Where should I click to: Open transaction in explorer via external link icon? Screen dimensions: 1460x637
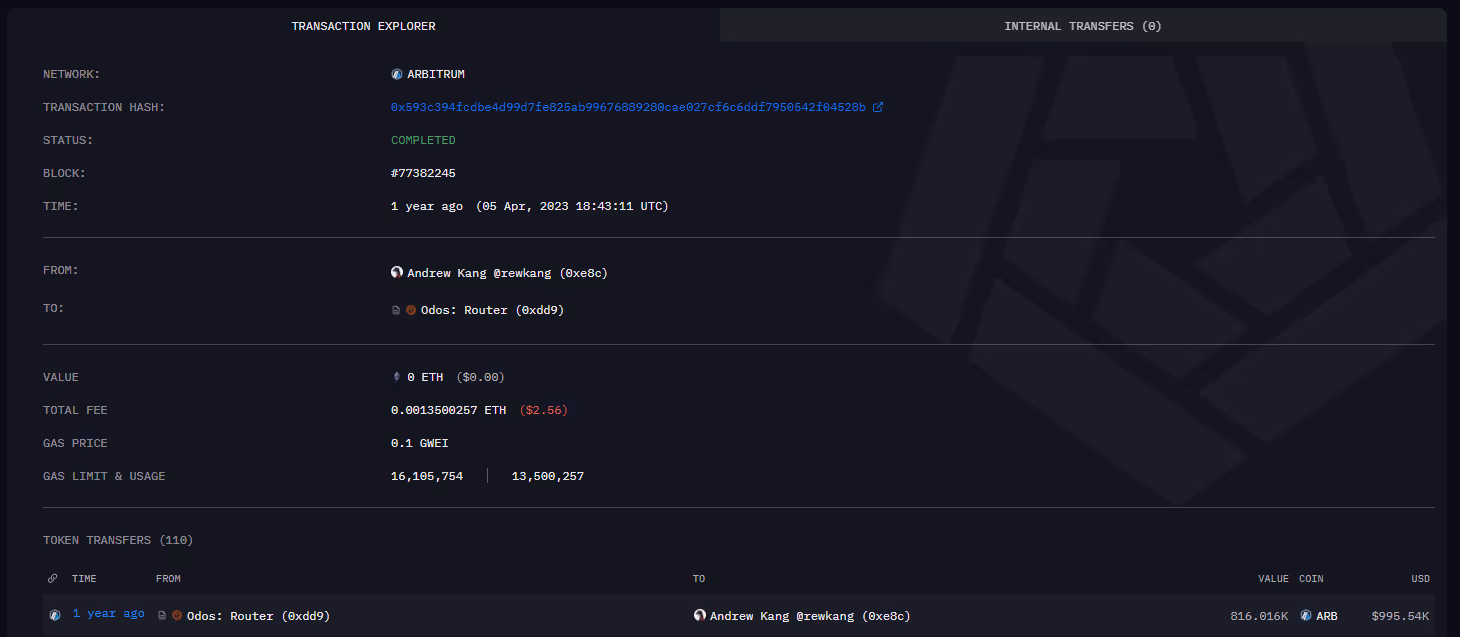pyautogui.click(x=879, y=106)
